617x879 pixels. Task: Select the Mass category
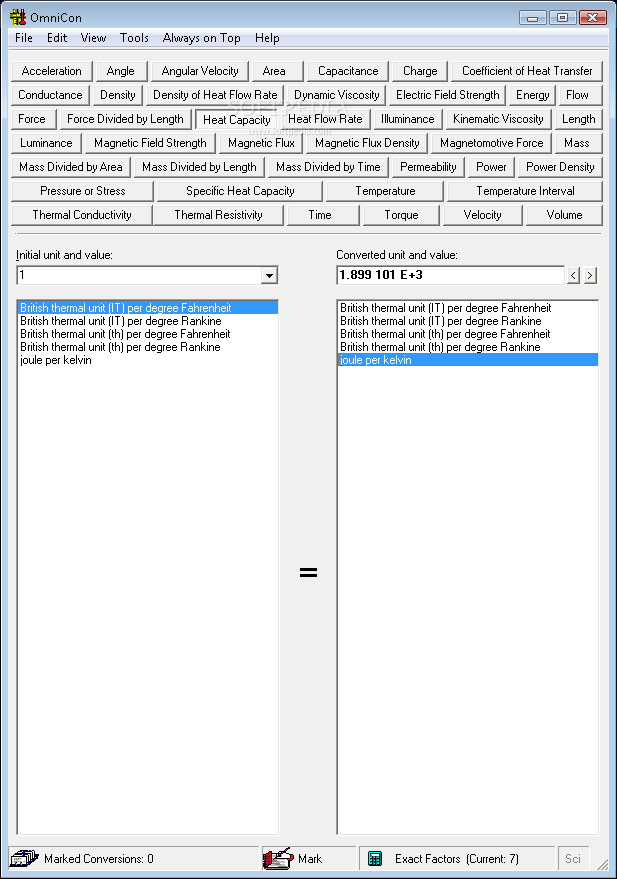point(577,144)
